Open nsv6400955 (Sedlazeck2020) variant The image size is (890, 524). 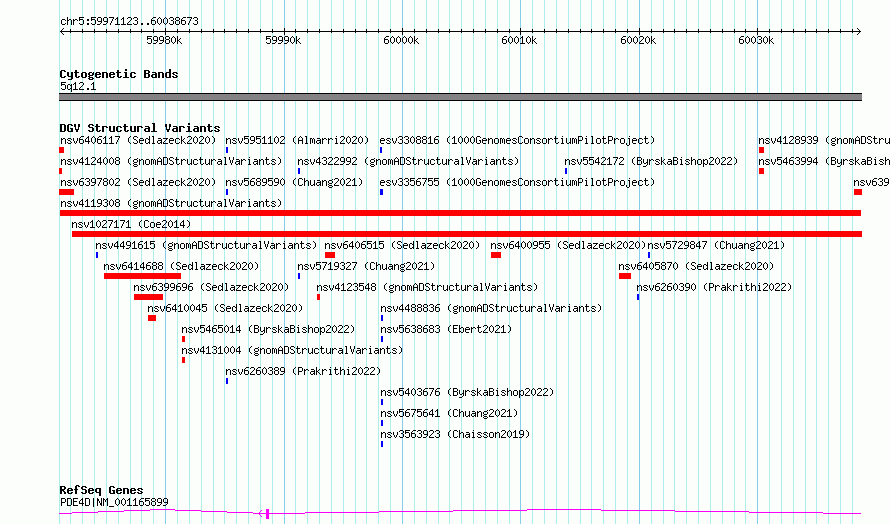pos(568,245)
